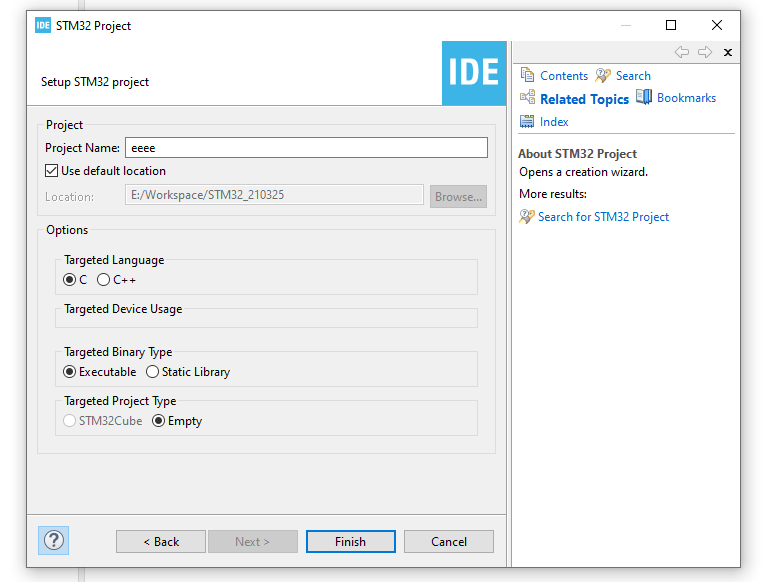Click the Setup STM32 project title text

(x=95, y=82)
